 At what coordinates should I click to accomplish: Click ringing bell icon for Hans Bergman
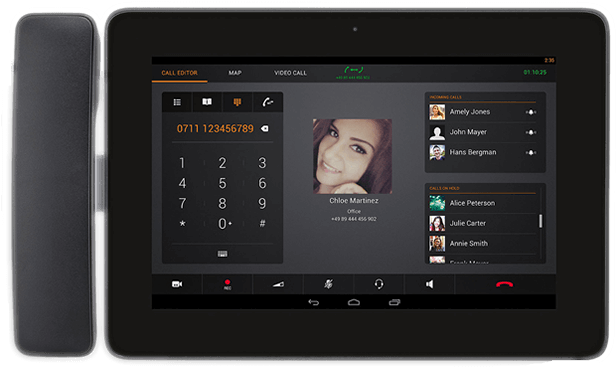click(x=531, y=152)
